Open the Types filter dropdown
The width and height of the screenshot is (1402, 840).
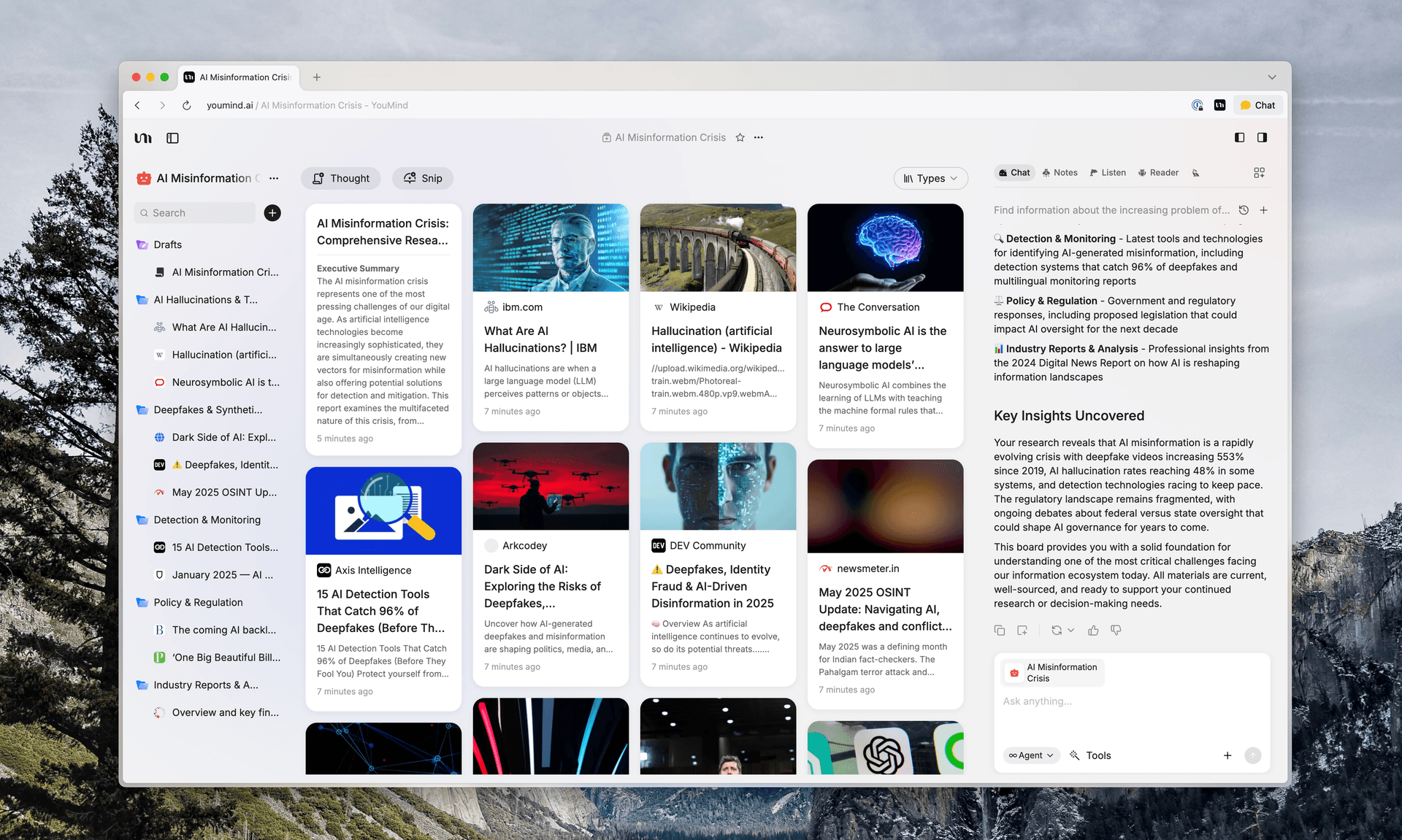click(930, 179)
